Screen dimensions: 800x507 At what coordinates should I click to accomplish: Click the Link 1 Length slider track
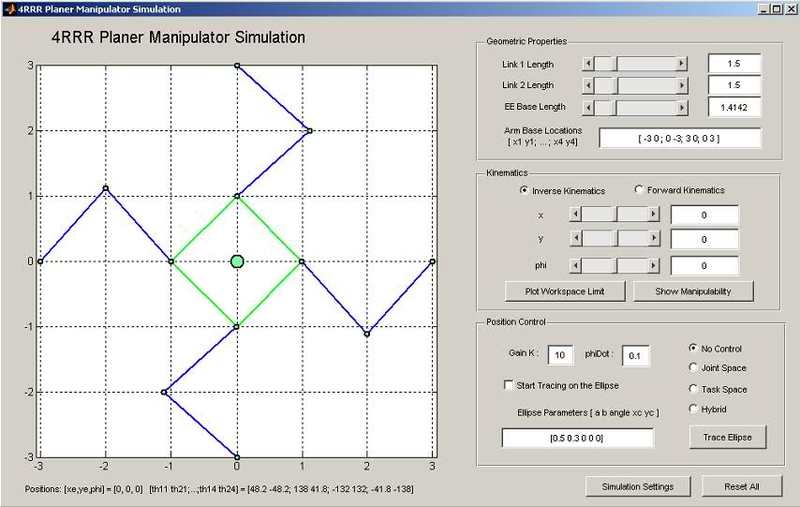650,63
